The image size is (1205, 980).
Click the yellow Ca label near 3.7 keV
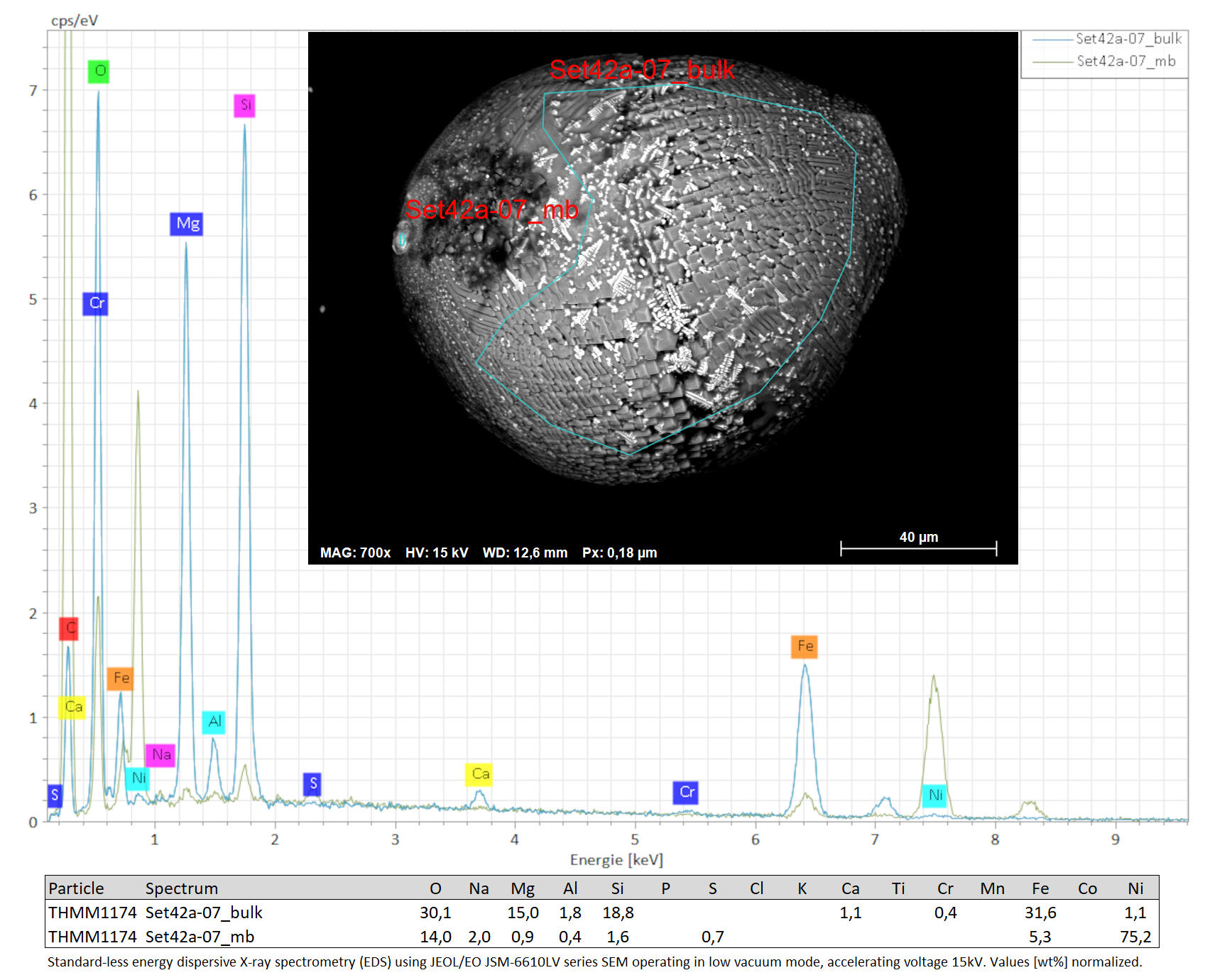coord(479,774)
